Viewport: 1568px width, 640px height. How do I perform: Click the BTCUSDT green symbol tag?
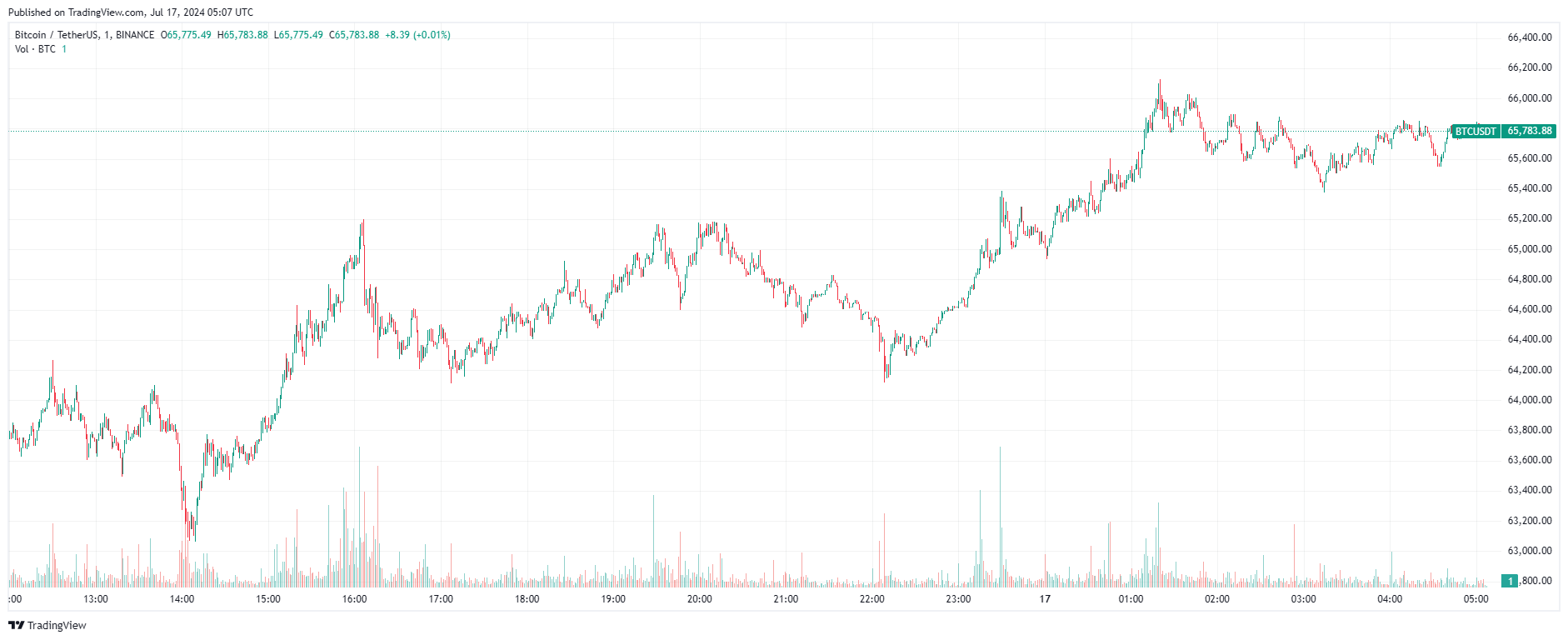pos(1476,131)
